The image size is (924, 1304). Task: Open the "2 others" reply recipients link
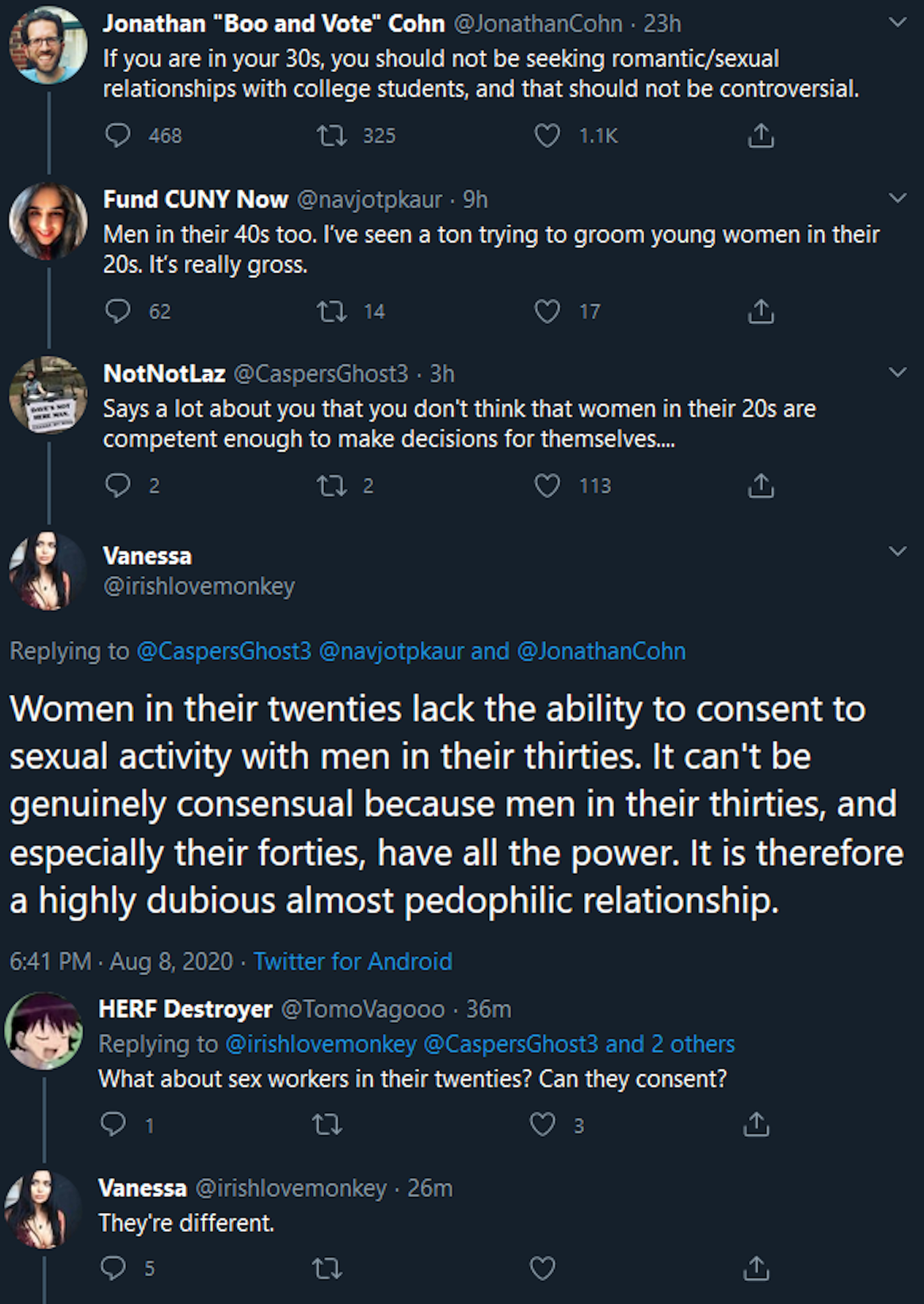[692, 1043]
